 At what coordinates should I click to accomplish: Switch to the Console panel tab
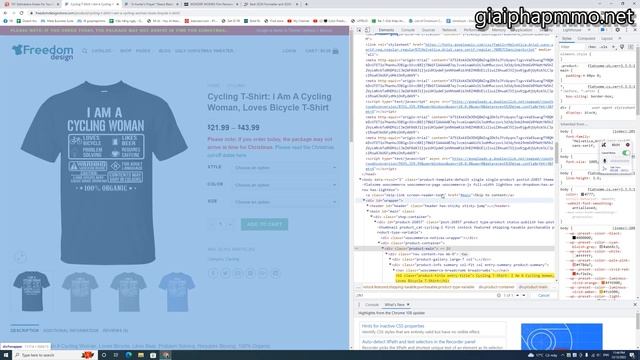point(408,30)
